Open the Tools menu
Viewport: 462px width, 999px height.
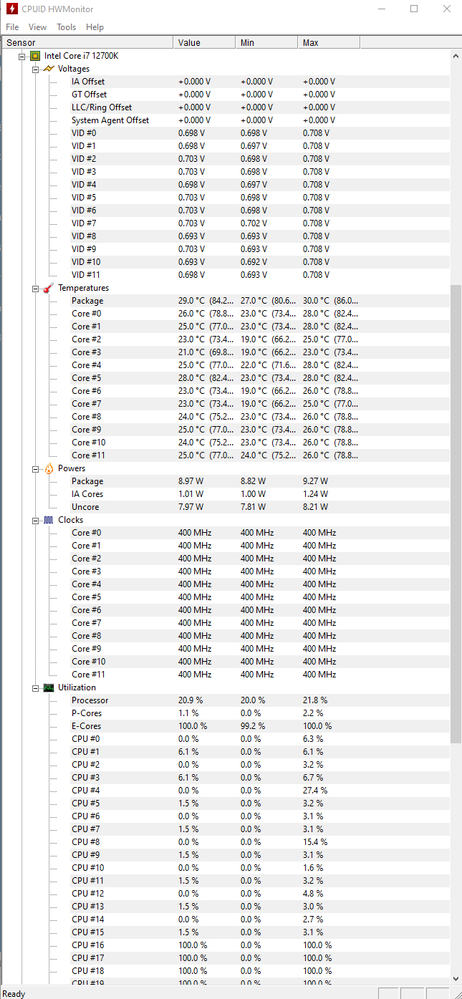(x=66, y=27)
